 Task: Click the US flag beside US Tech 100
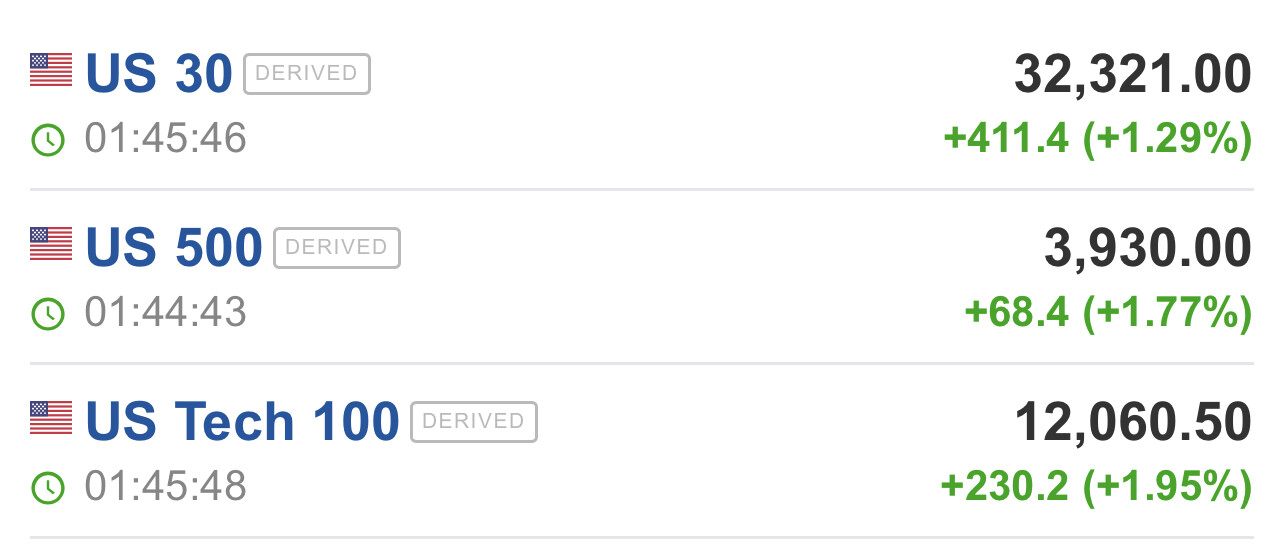click(51, 418)
